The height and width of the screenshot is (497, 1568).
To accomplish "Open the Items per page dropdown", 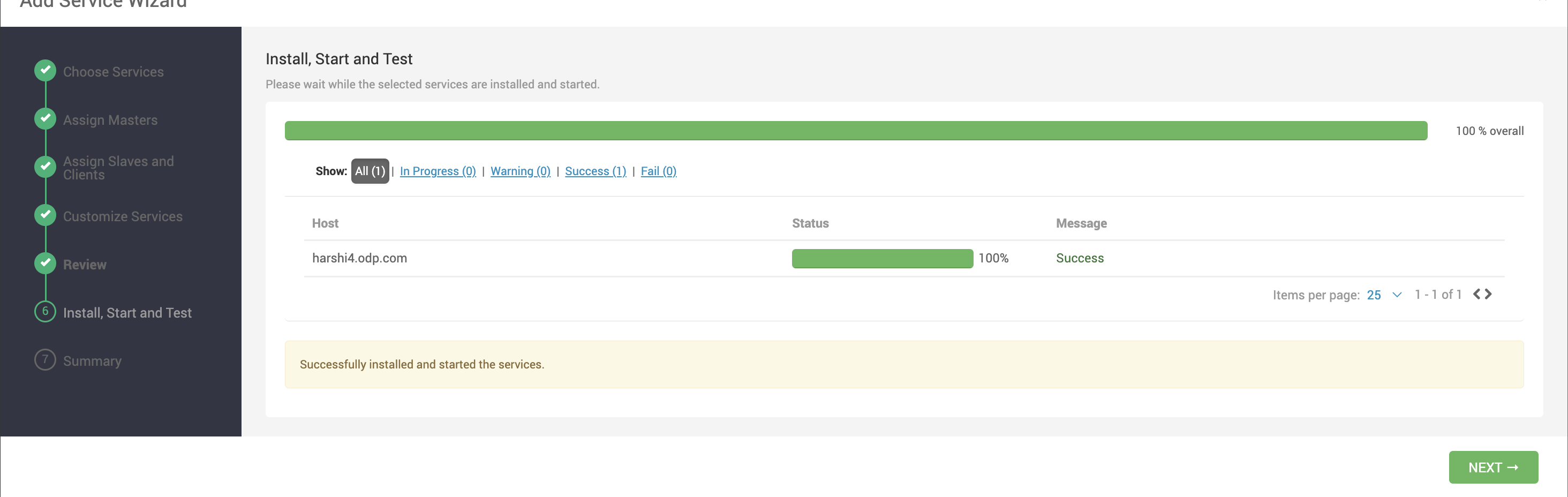I will click(x=1397, y=295).
